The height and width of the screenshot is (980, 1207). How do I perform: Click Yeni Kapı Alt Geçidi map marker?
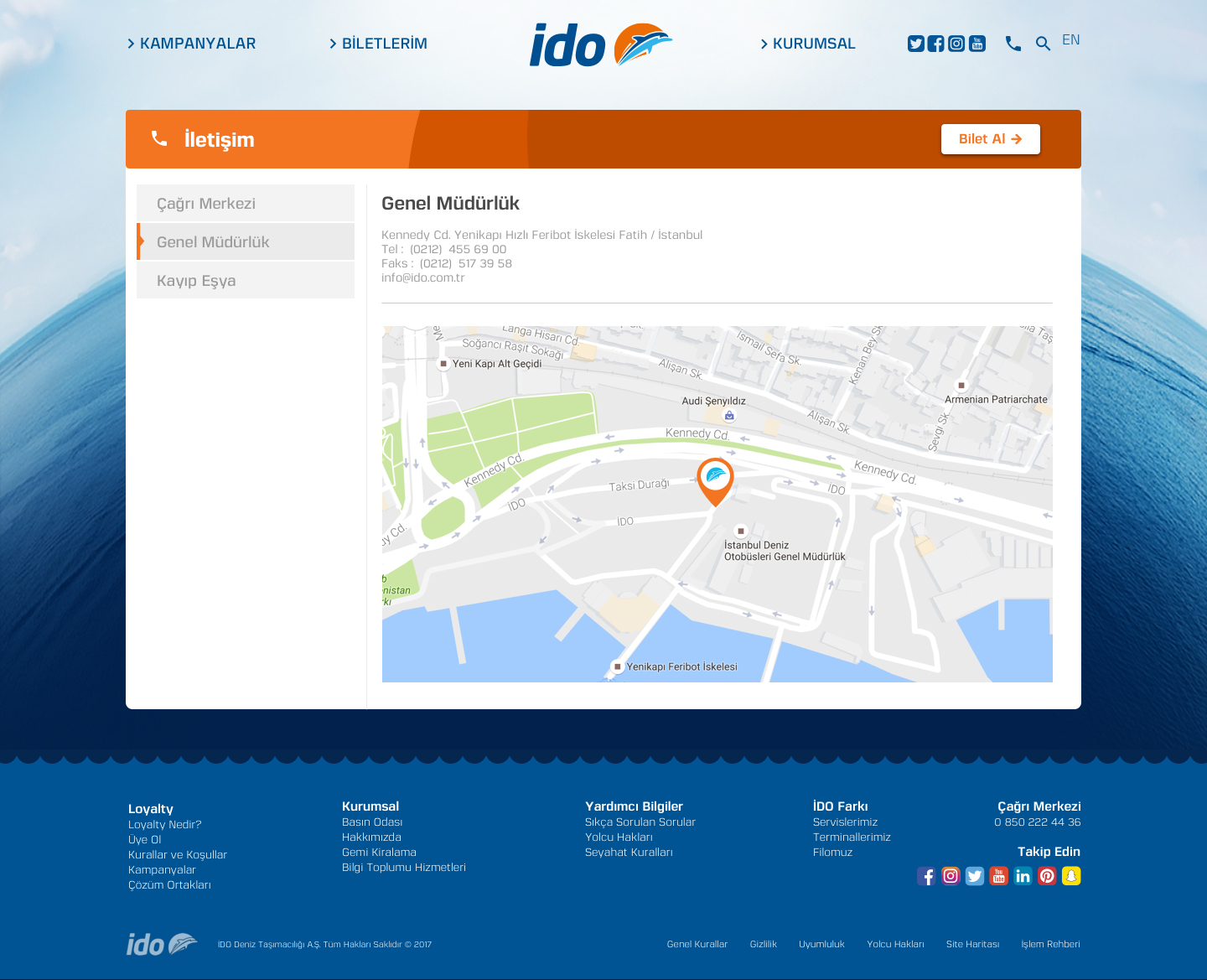coord(443,364)
